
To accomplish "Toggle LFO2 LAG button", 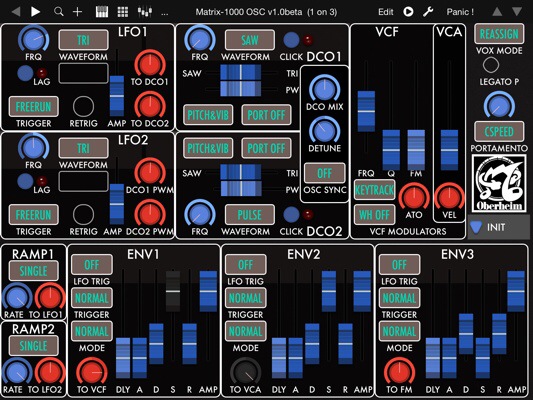I will 25,181.
